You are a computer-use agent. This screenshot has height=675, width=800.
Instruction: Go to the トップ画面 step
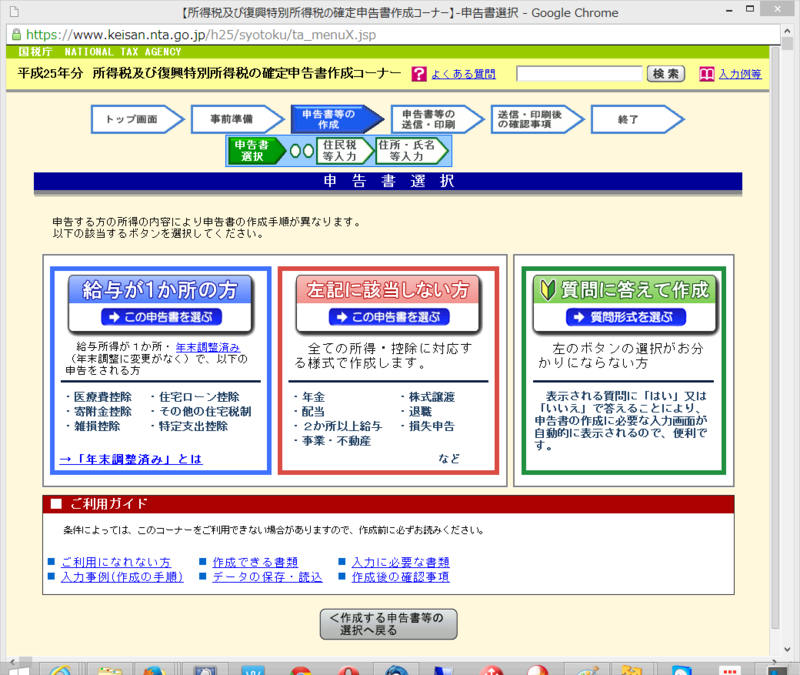137,119
